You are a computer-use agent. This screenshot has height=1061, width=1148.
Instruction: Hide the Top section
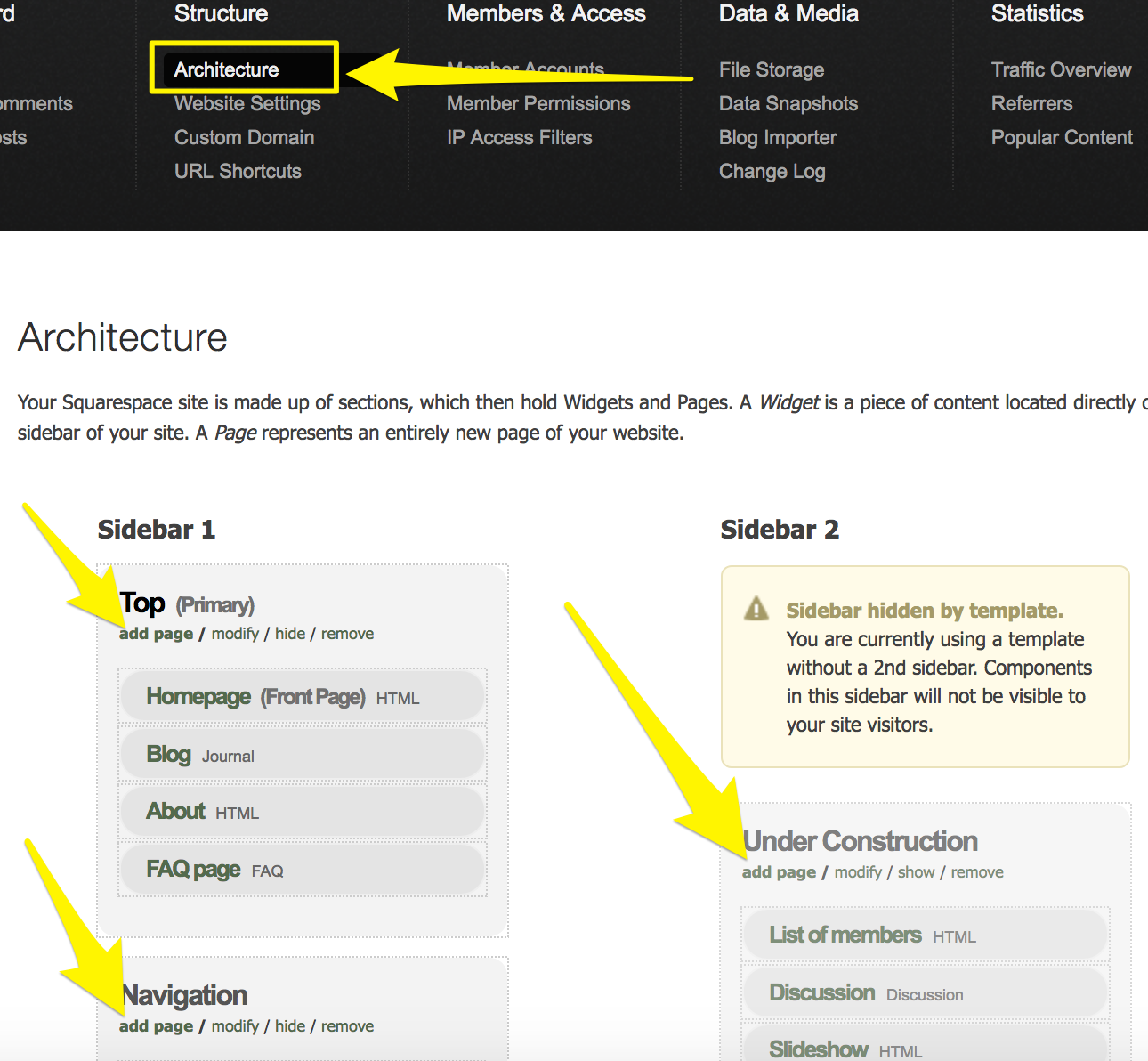pyautogui.click(x=289, y=634)
